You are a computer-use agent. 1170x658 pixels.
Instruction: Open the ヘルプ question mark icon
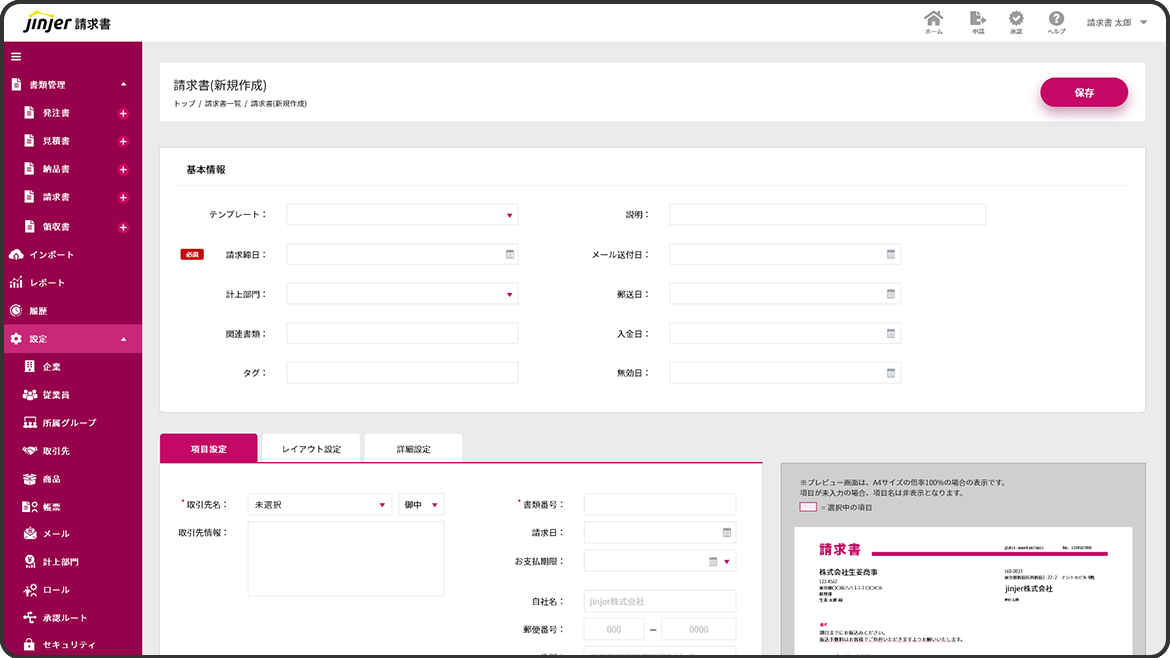1056,20
